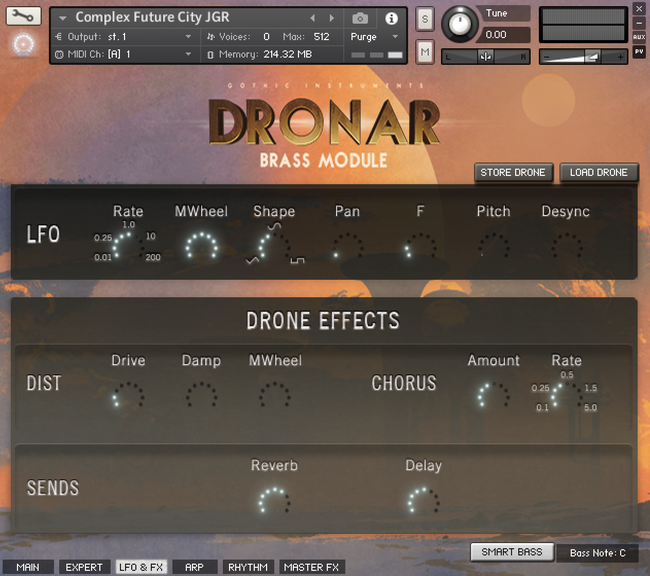
Task: Click the LFO sine wave shape icon
Action: coord(274,226)
